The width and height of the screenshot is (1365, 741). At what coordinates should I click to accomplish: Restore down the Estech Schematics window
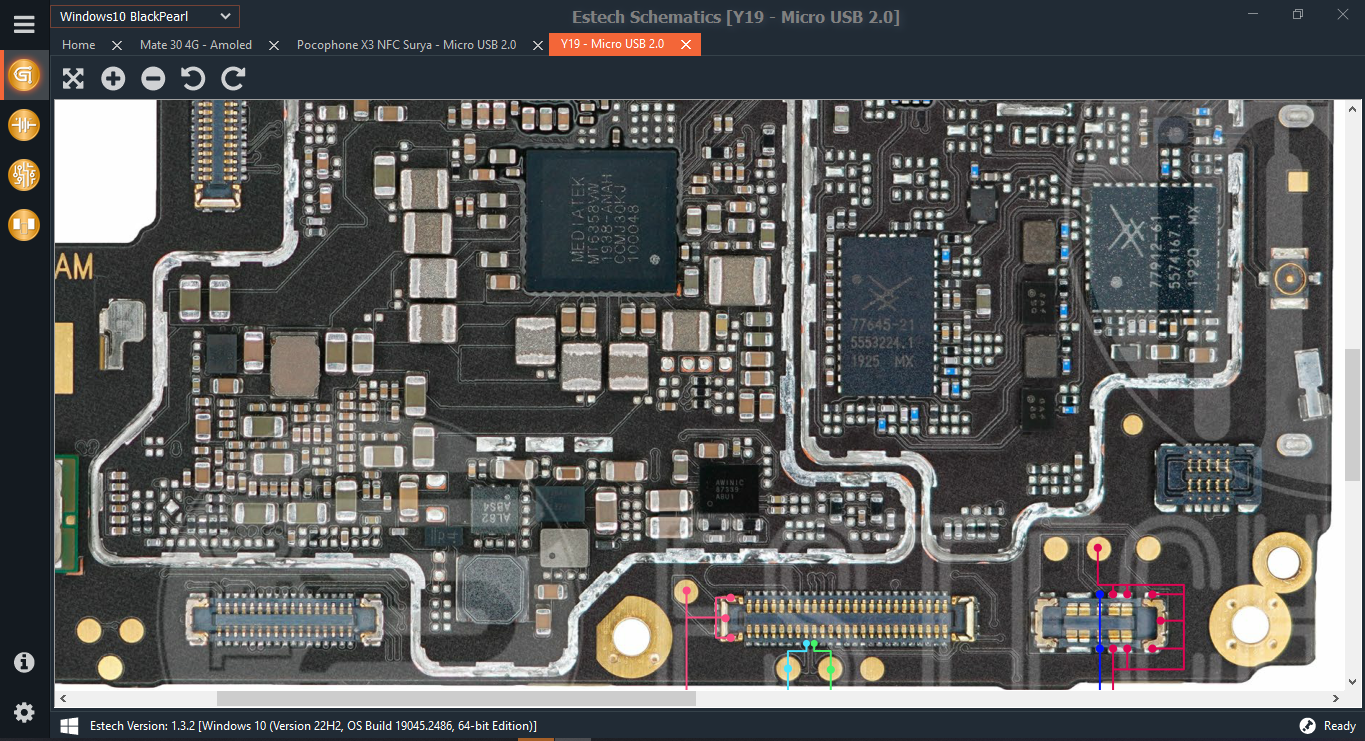click(x=1298, y=15)
